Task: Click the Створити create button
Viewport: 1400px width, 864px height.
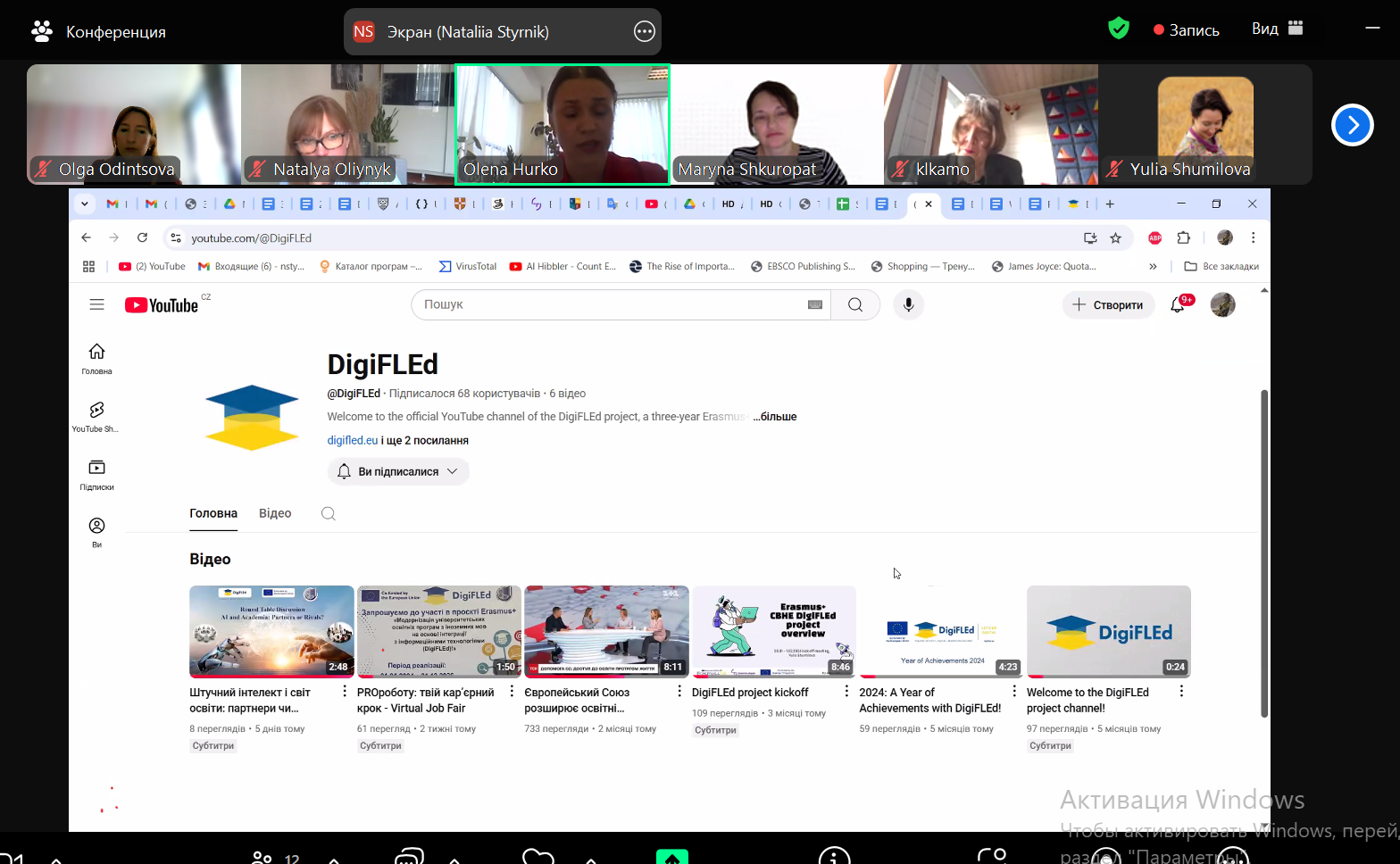Action: (x=1108, y=304)
